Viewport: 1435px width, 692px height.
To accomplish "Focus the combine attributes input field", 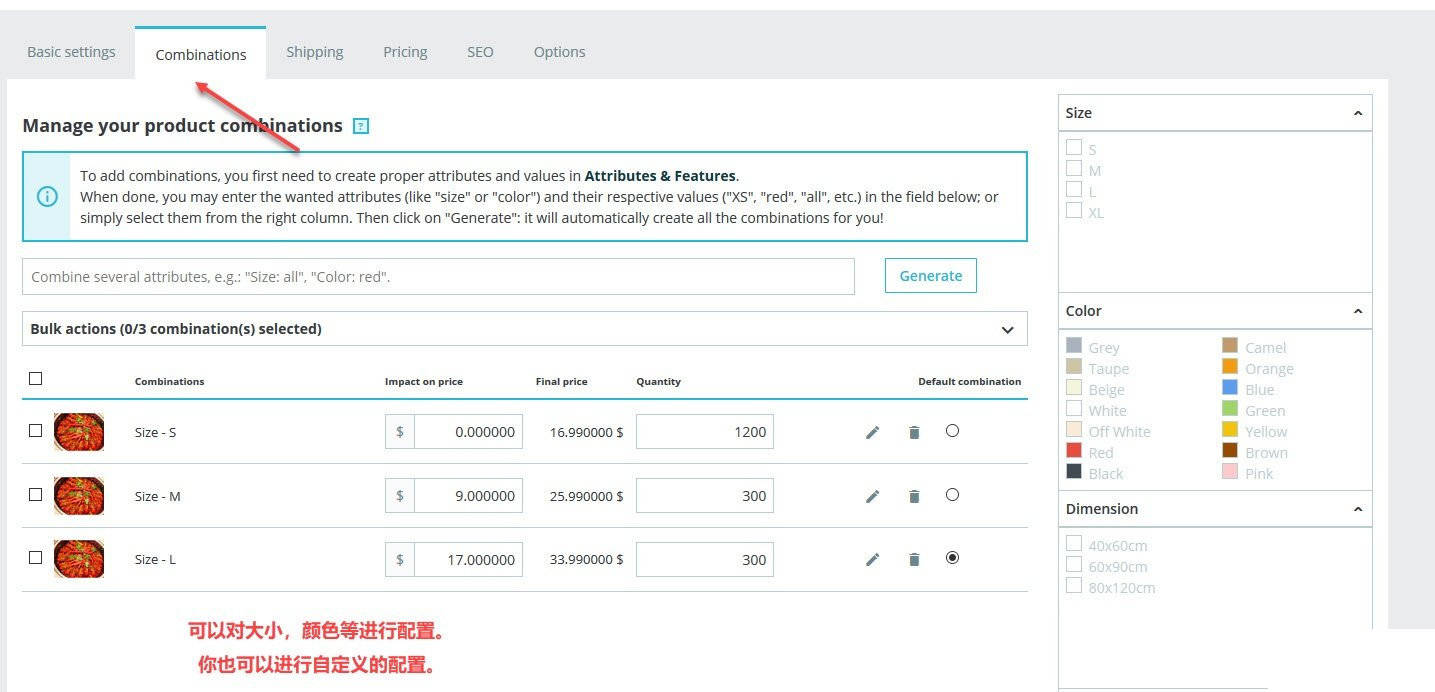I will point(438,276).
